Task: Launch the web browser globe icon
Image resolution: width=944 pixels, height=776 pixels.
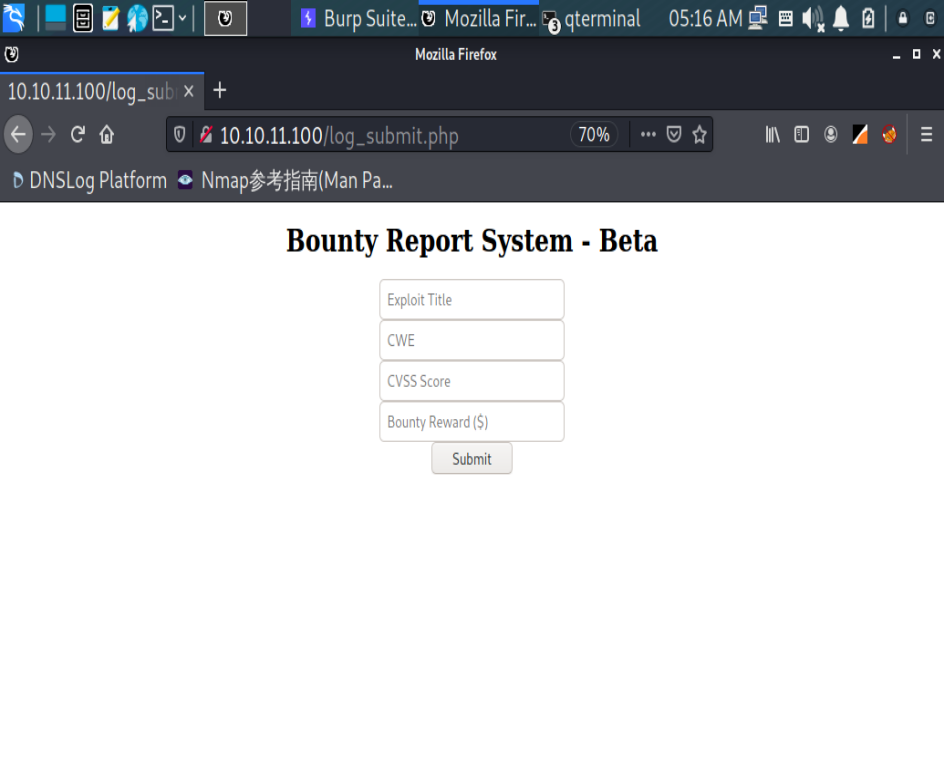Action: click(137, 18)
